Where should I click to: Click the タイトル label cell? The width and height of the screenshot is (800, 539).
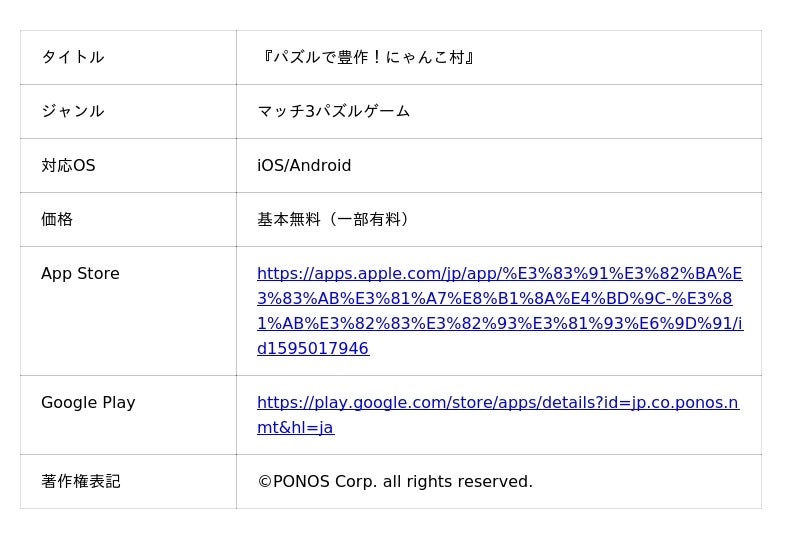coord(73,58)
